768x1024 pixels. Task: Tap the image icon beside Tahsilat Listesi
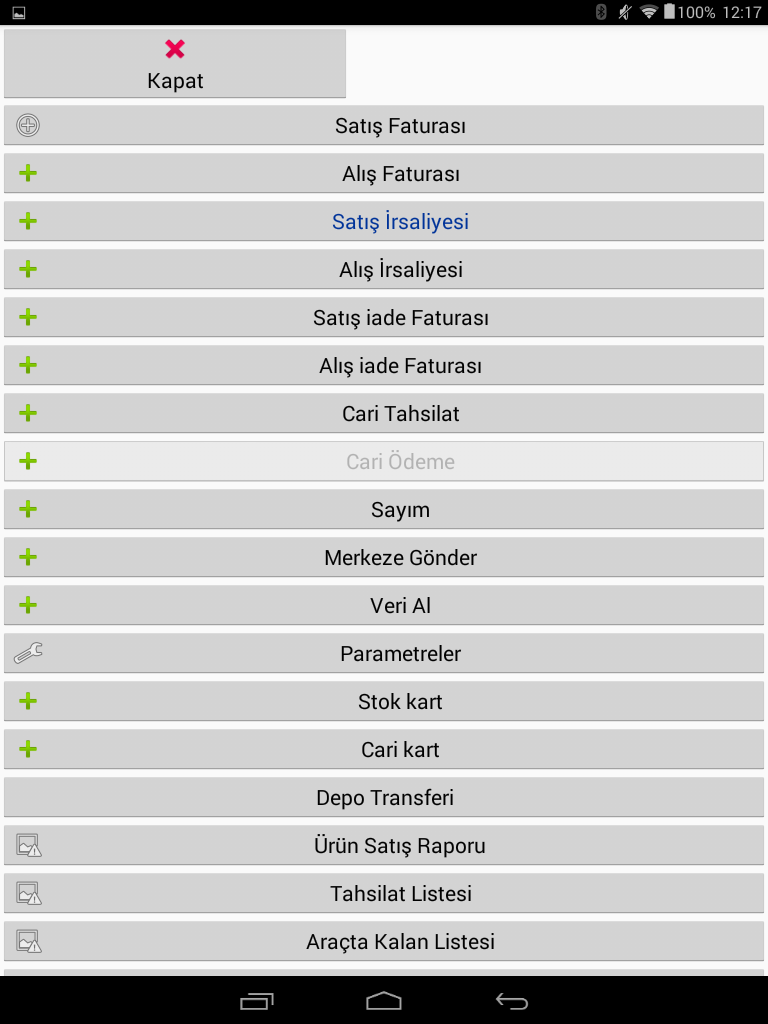point(28,894)
